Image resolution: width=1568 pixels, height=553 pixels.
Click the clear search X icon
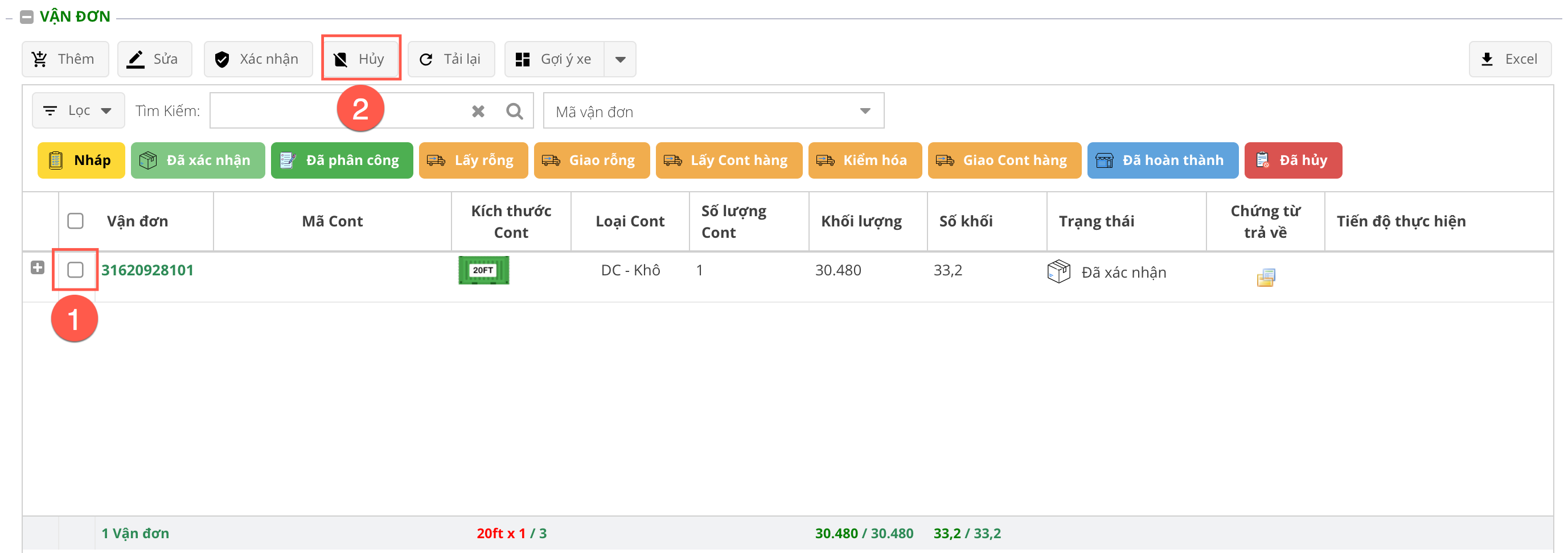click(478, 112)
